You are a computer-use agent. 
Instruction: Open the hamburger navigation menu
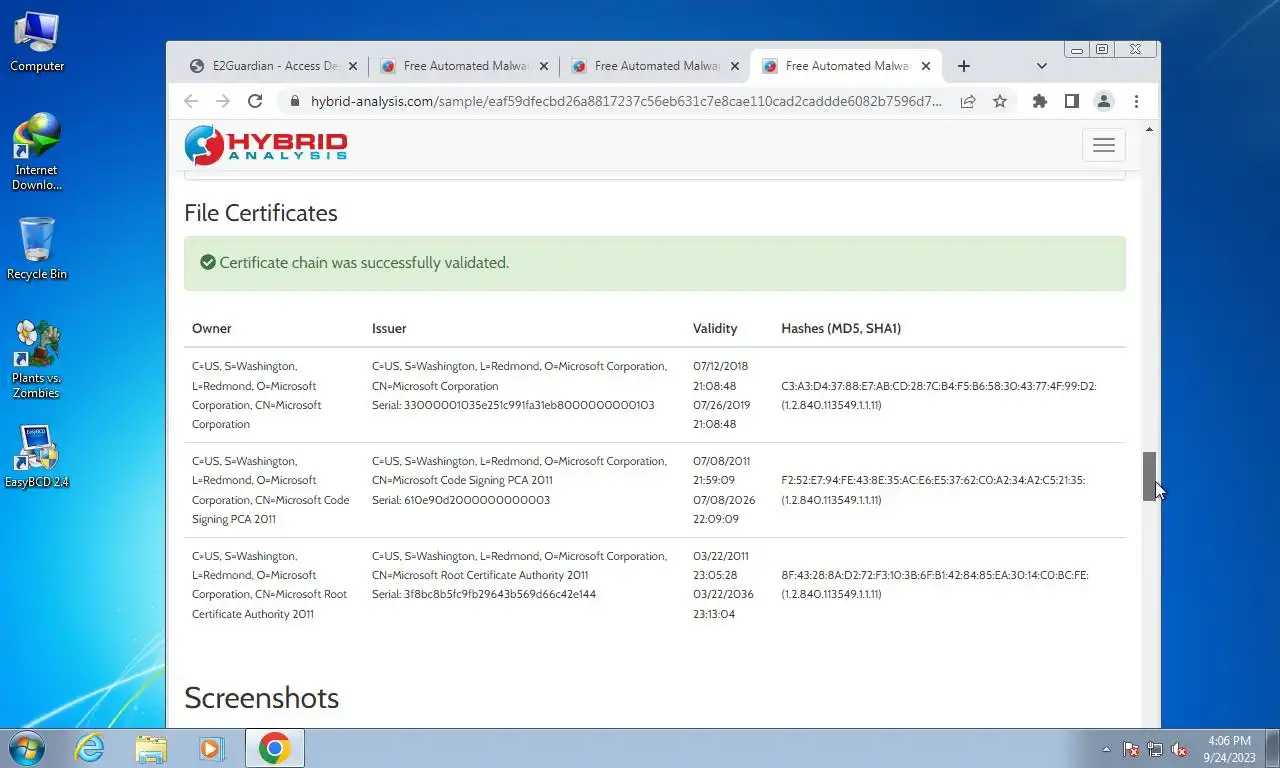1104,146
